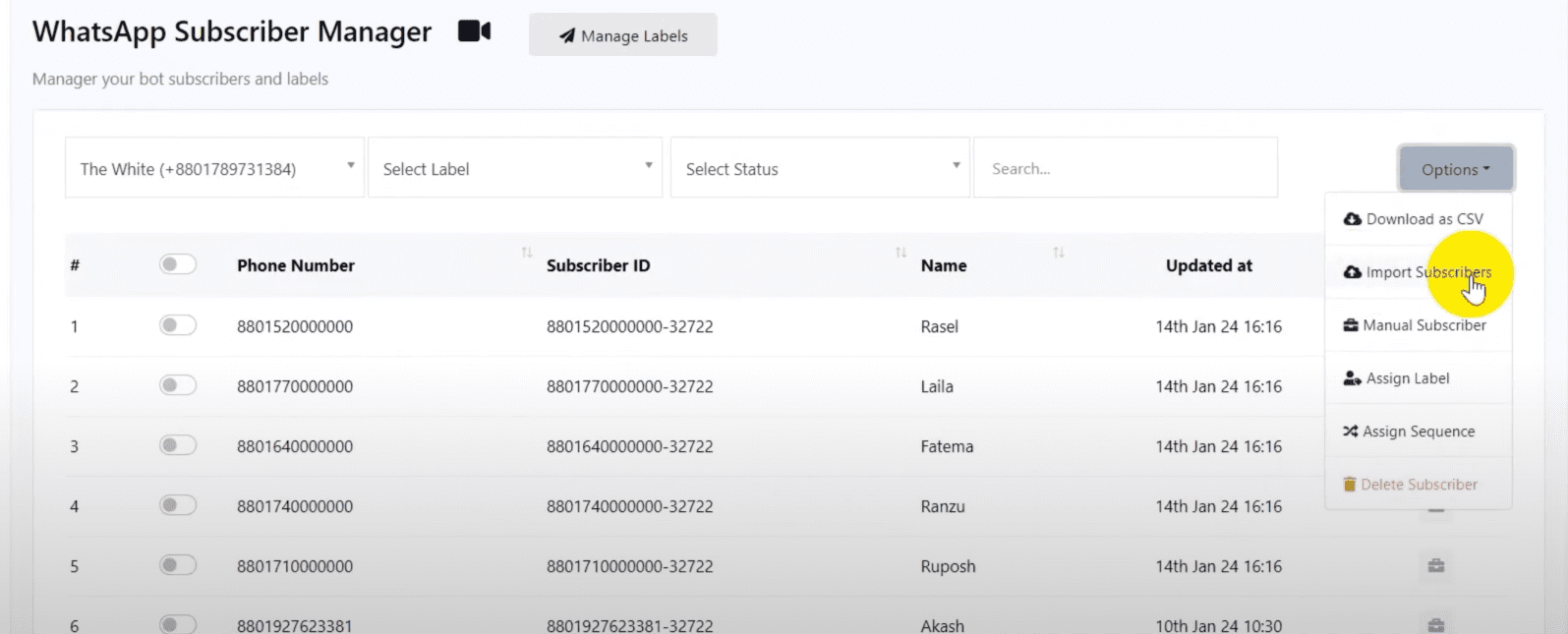The height and width of the screenshot is (634, 1568).
Task: Click the video camera tutorial icon
Action: pos(474,31)
